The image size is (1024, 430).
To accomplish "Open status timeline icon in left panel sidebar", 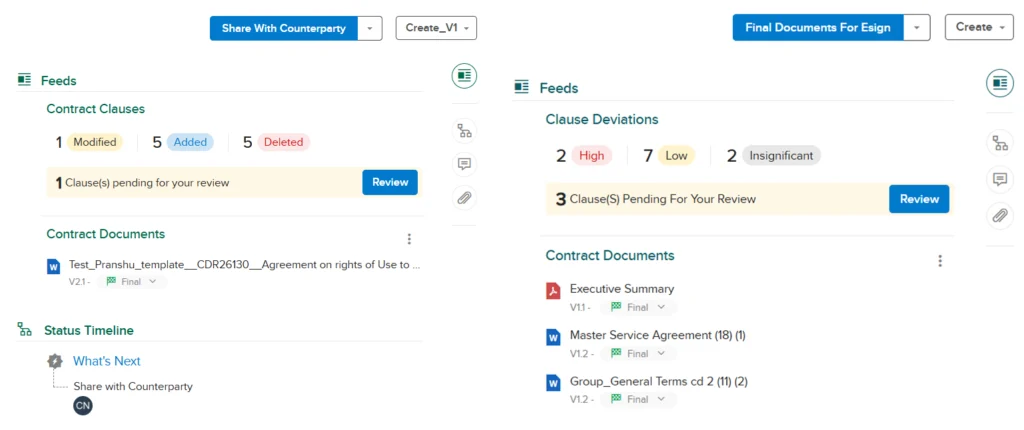I will coord(464,131).
